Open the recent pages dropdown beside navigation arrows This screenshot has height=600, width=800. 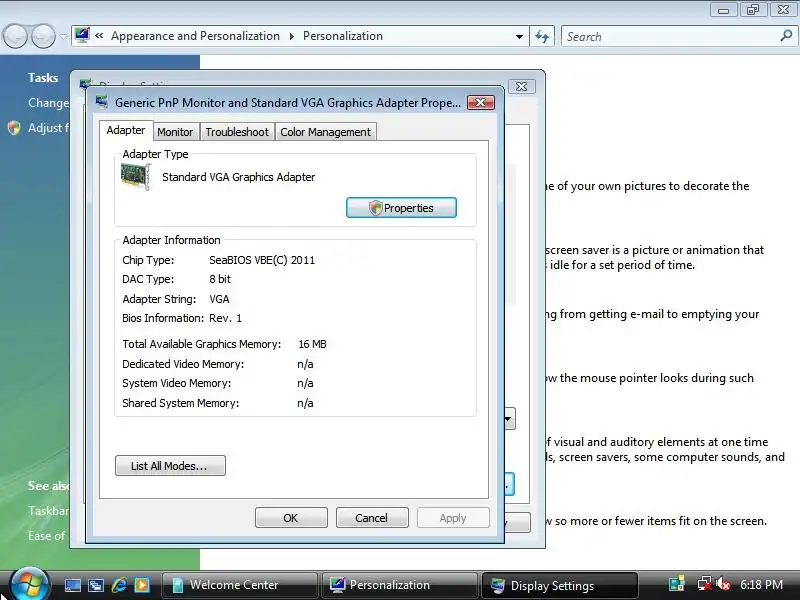coord(63,36)
